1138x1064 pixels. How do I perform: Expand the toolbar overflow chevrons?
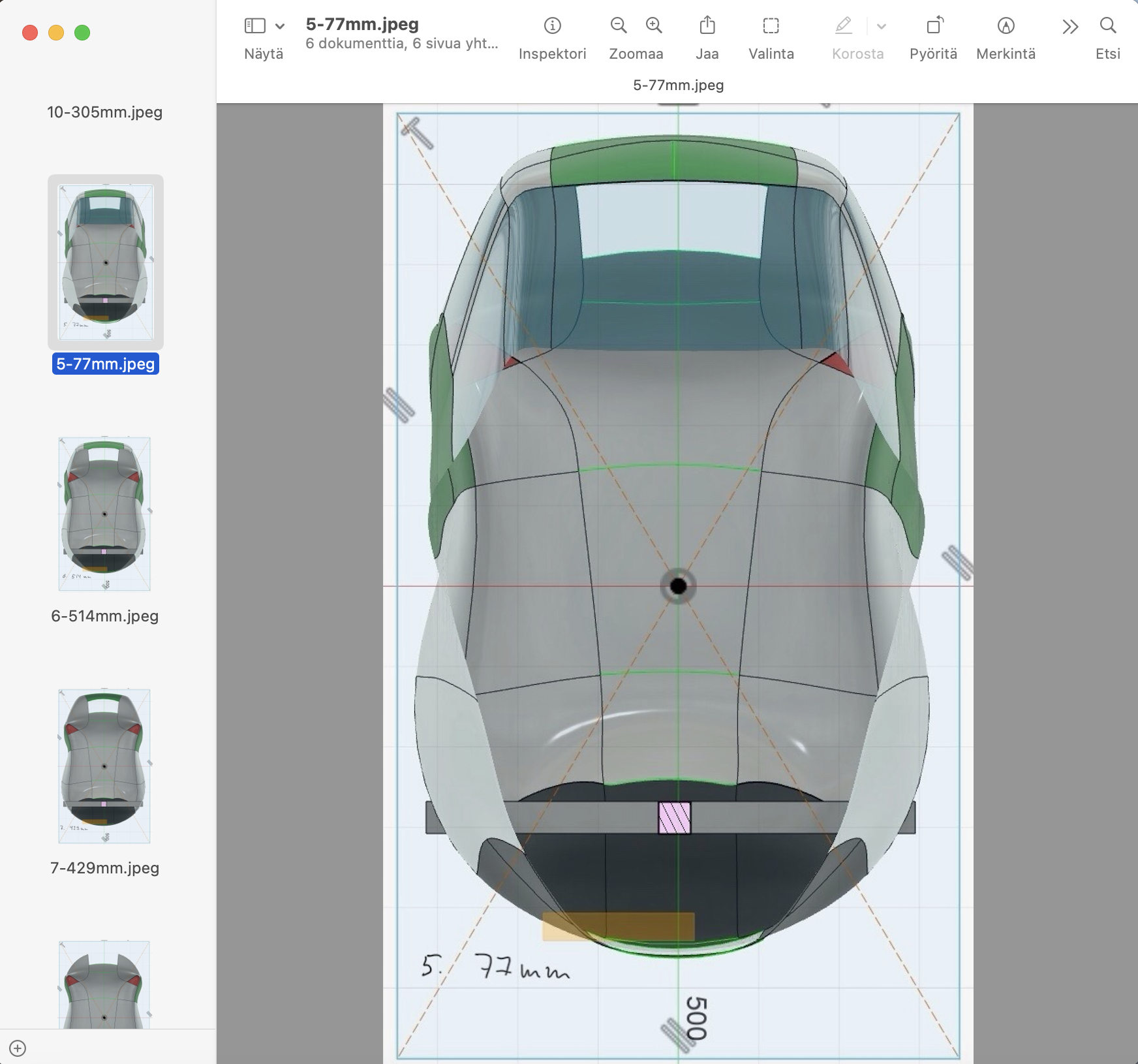[x=1069, y=26]
